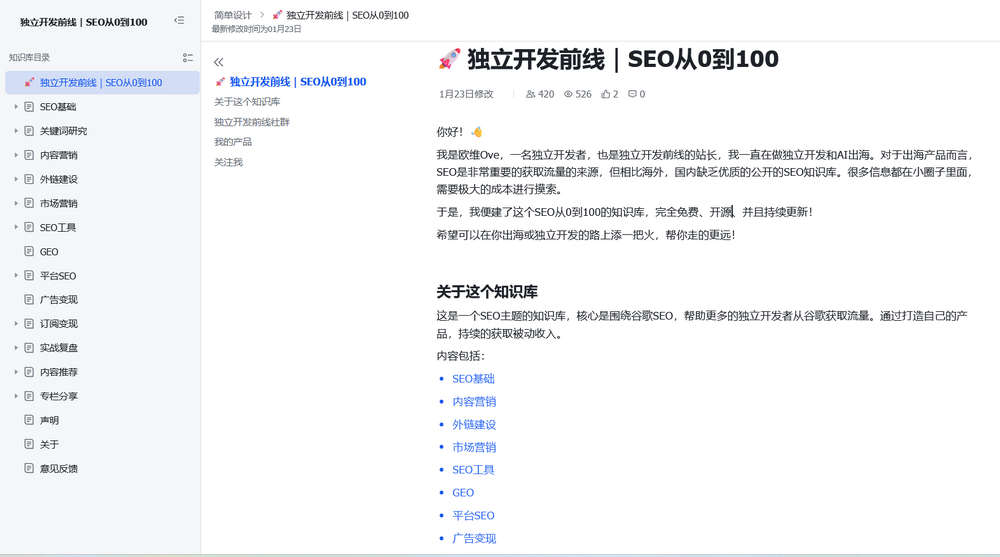Click the like thumbs-up icon showing 2
The width and height of the screenshot is (1000, 557).
(605, 94)
